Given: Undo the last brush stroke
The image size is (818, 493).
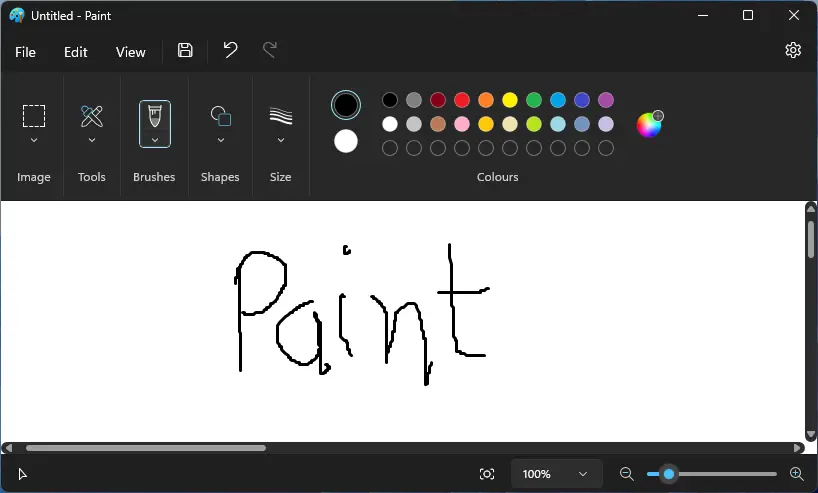Looking at the screenshot, I should [x=230, y=50].
